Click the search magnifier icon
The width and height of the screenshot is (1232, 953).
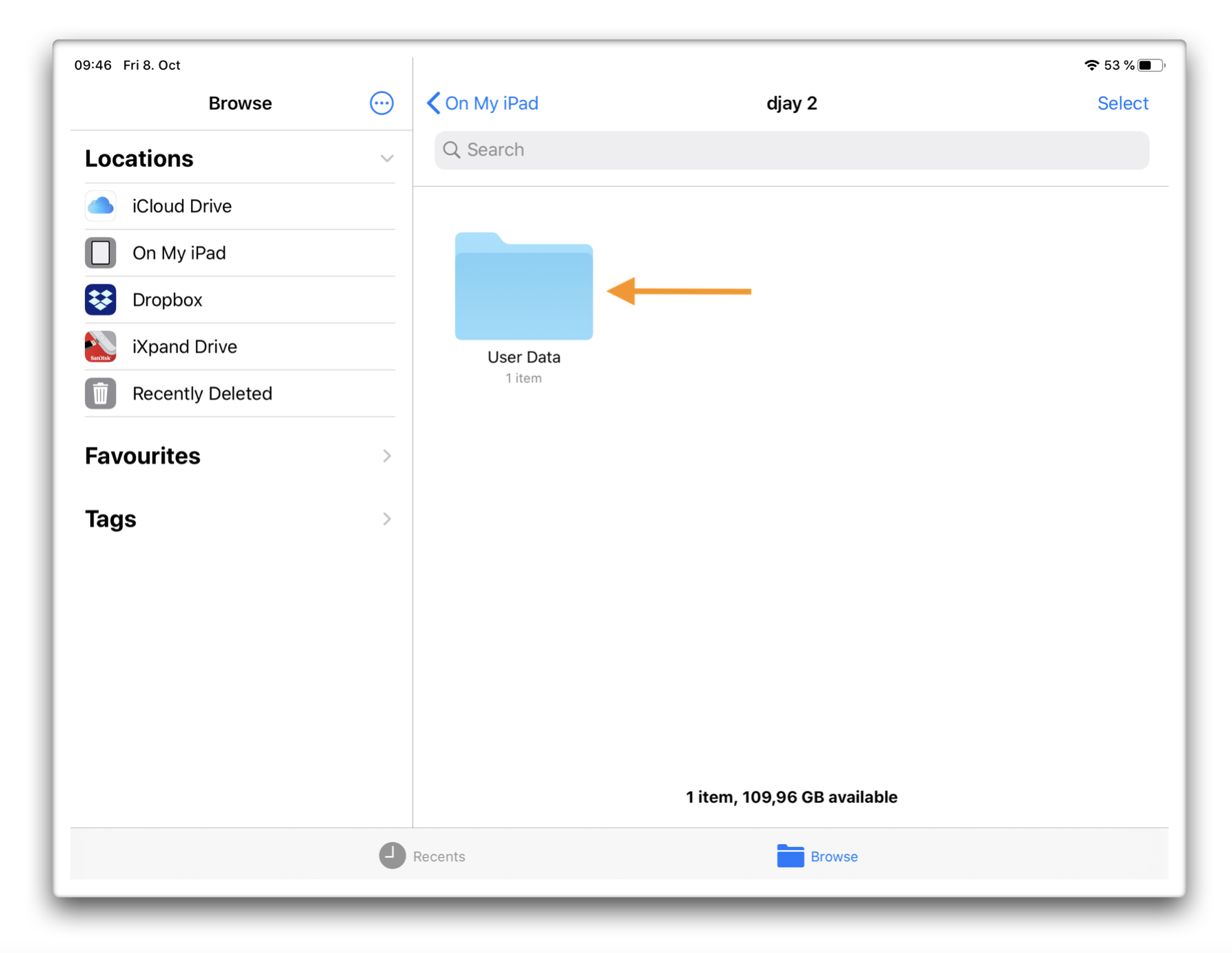[x=452, y=150]
